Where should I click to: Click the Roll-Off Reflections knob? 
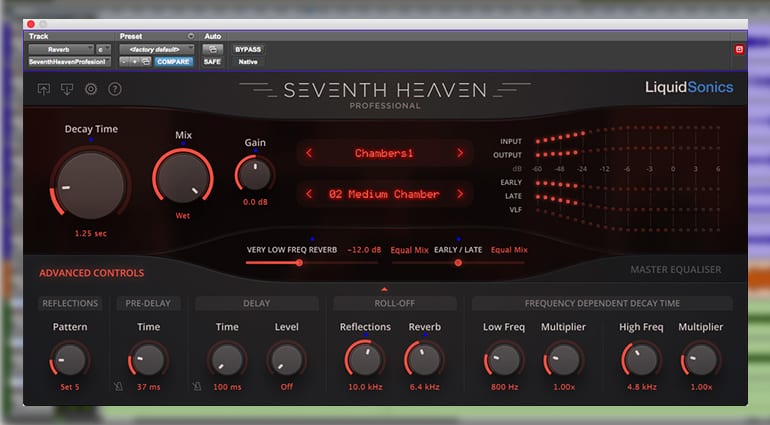364,360
